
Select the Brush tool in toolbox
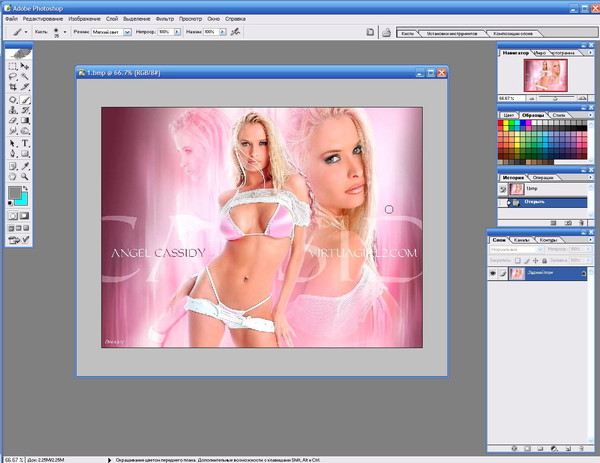pos(25,100)
